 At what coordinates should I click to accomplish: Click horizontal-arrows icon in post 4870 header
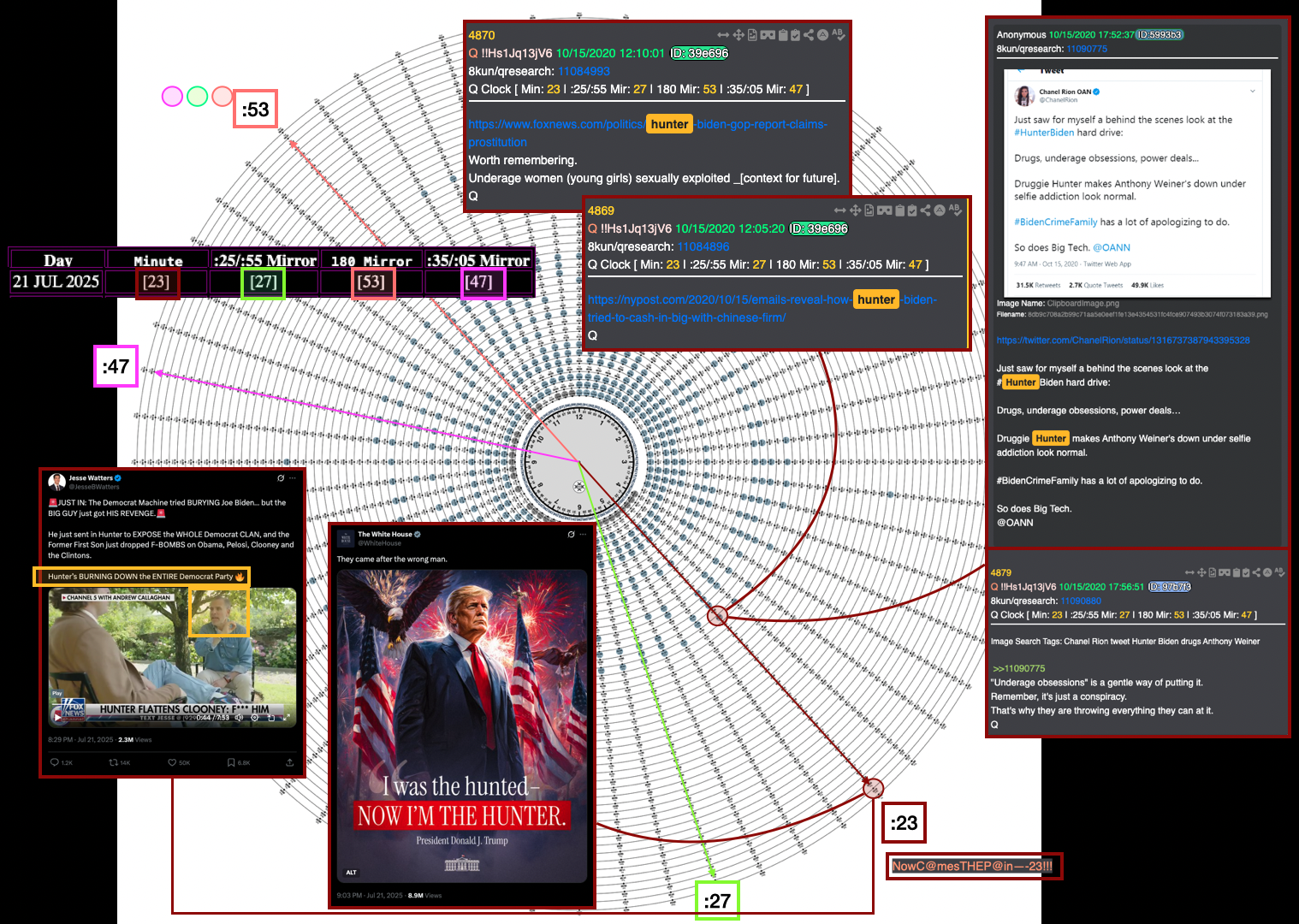pyautogui.click(x=723, y=35)
